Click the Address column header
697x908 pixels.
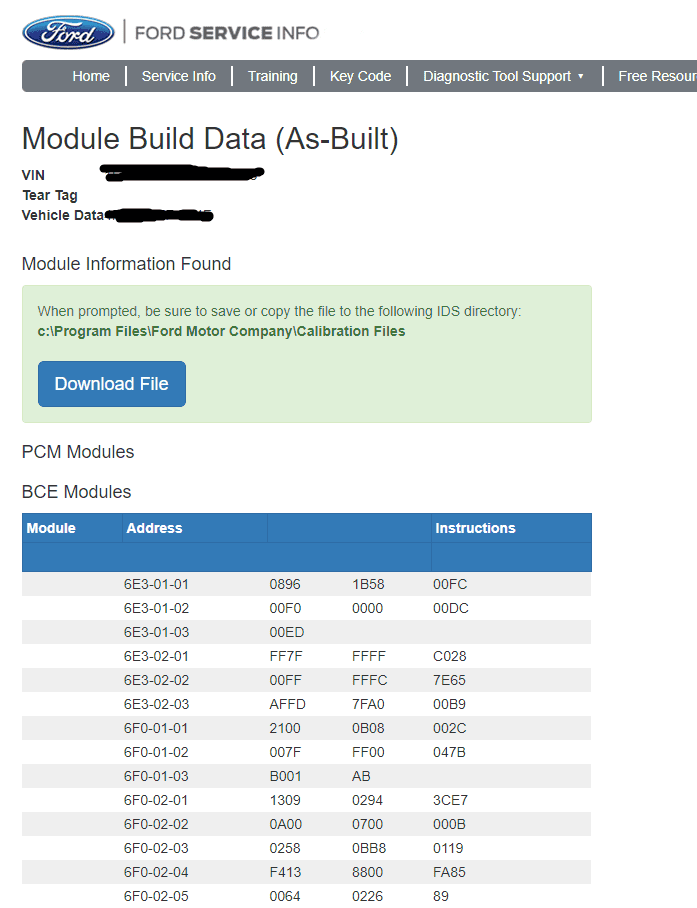151,528
